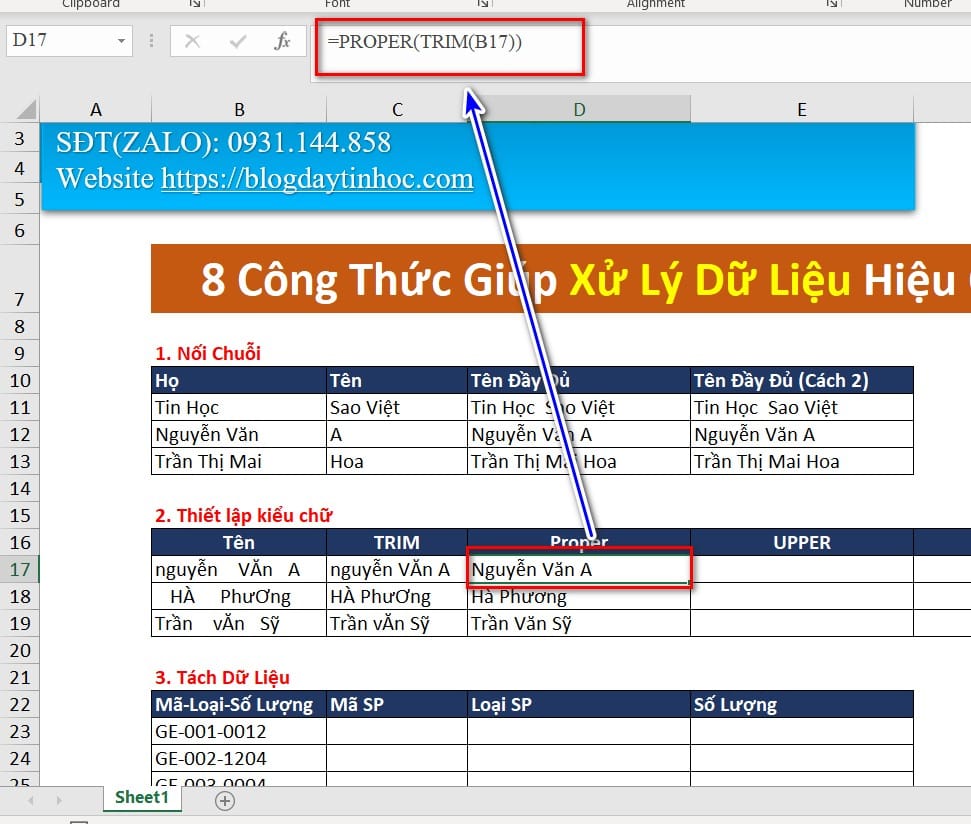Click the UPPER column header cell
971x824 pixels.
point(802,542)
